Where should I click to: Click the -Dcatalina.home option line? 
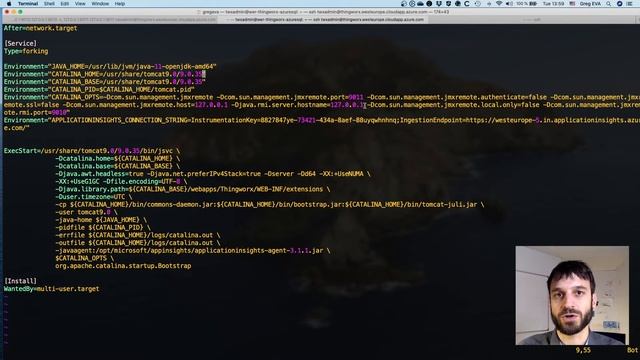point(118,158)
